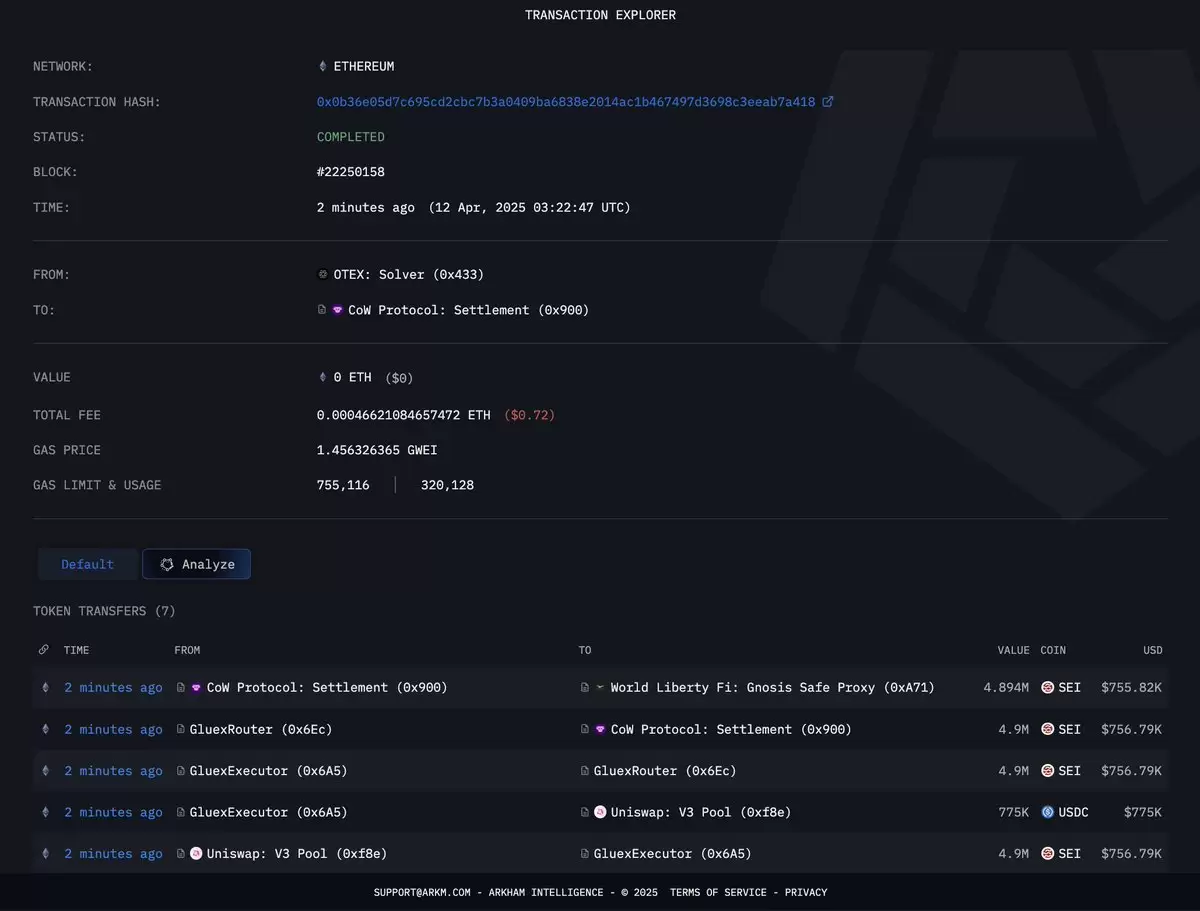Click the $775K USD amount
This screenshot has width=1200, height=911.
(x=1143, y=812)
